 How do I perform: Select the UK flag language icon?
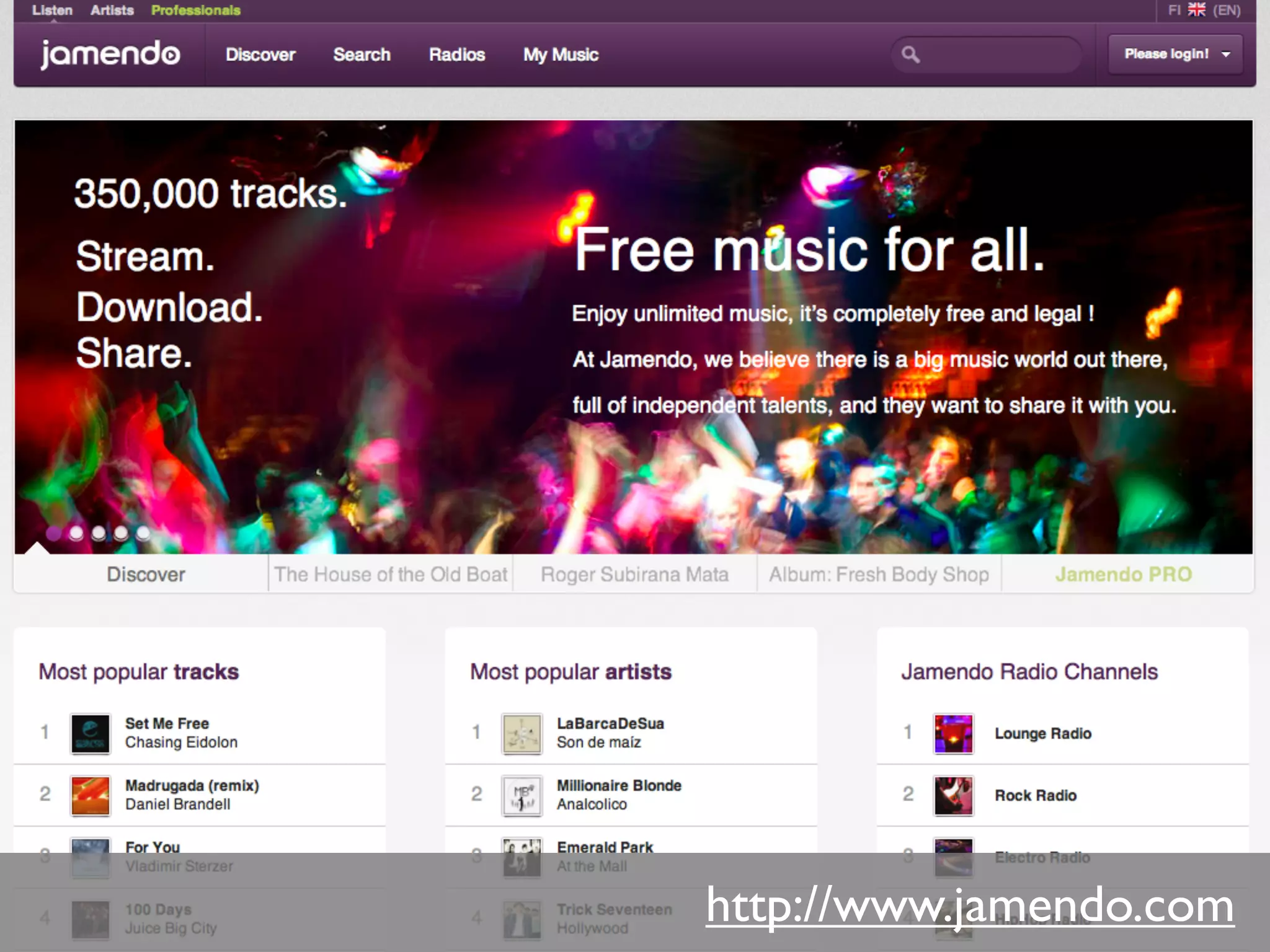tap(1196, 10)
